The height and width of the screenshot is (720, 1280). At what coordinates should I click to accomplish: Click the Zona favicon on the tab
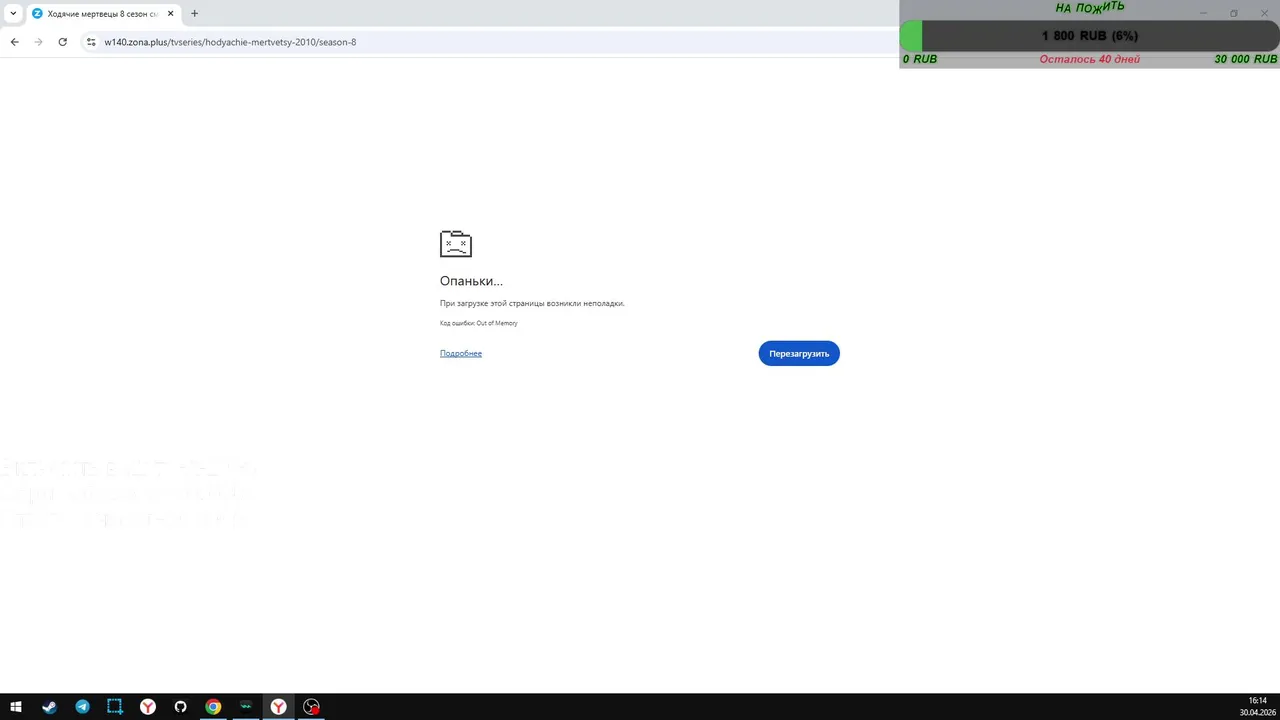38,14
